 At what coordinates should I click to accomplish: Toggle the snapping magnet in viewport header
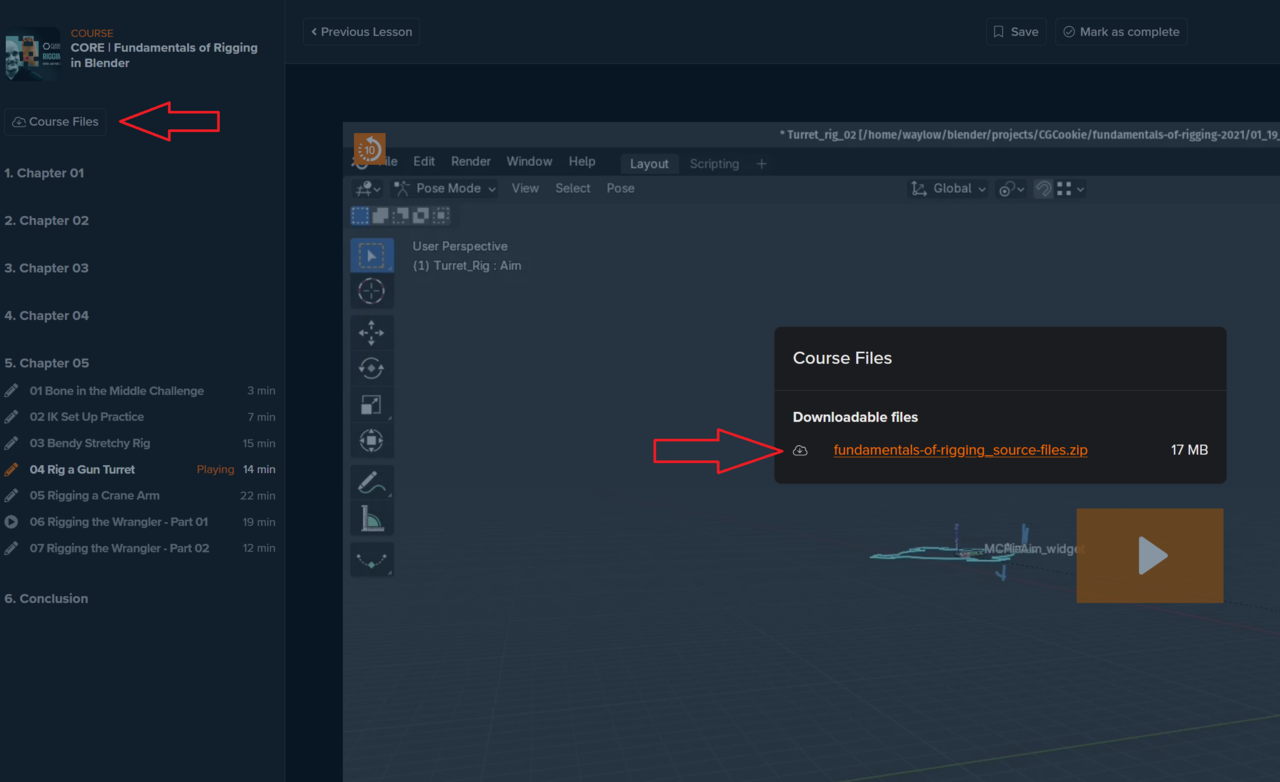tap(1043, 189)
